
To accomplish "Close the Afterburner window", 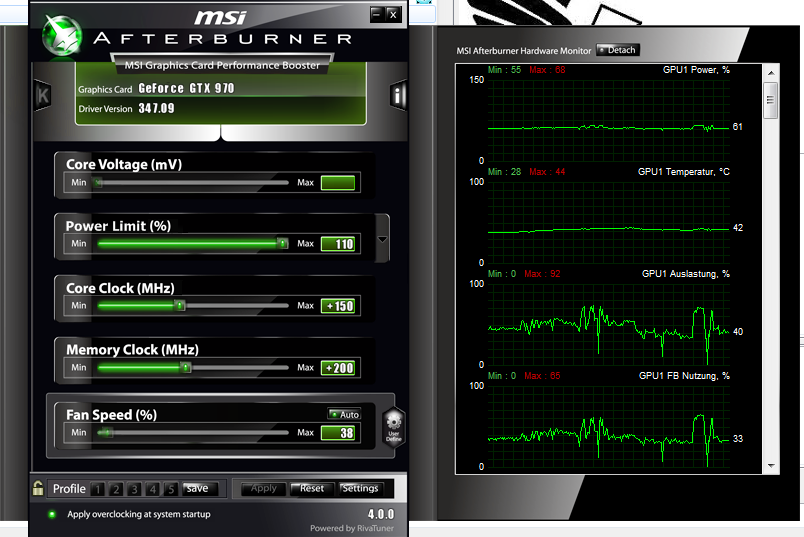I will pos(393,14).
